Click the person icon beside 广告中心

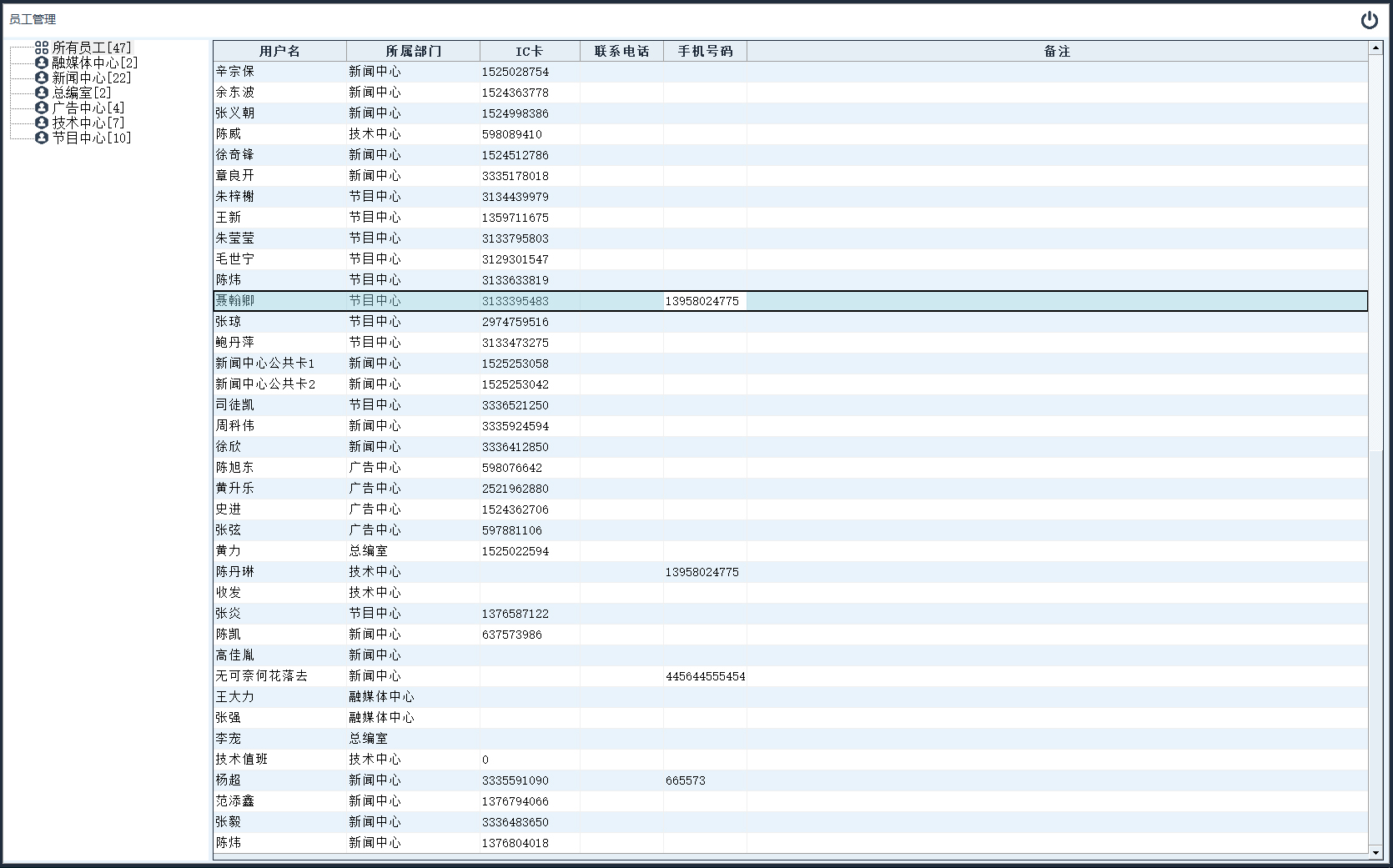click(42, 108)
